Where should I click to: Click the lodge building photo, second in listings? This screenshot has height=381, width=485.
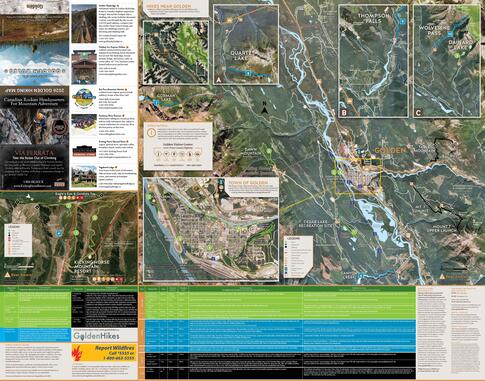(x=84, y=66)
